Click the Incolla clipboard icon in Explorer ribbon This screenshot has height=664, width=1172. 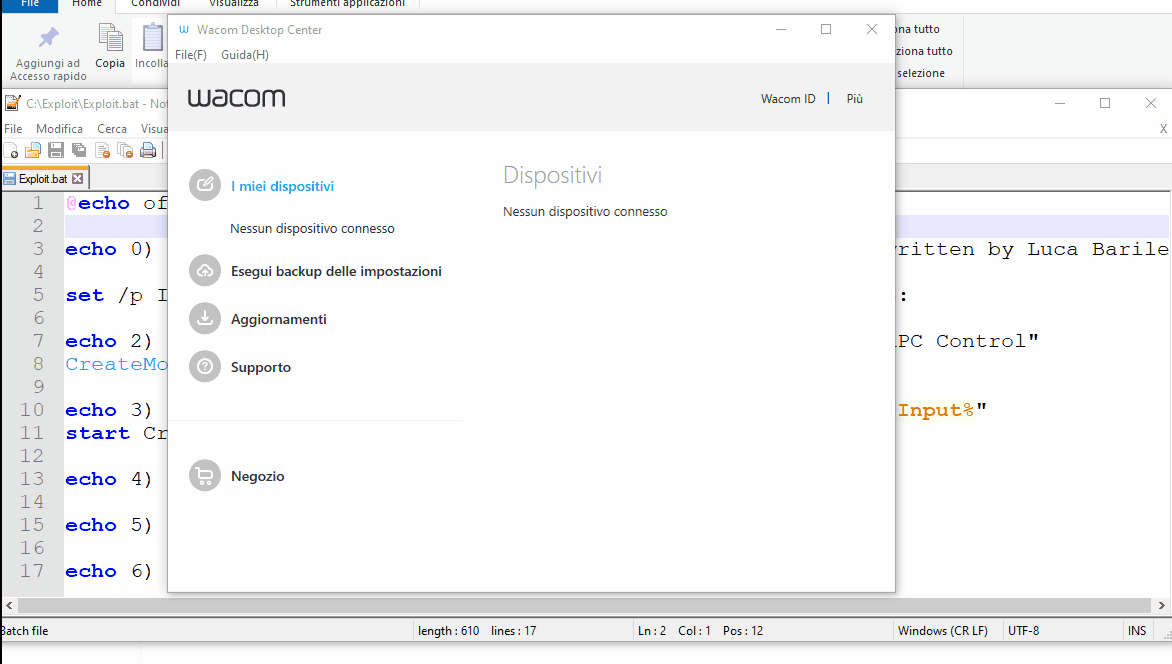point(152,37)
